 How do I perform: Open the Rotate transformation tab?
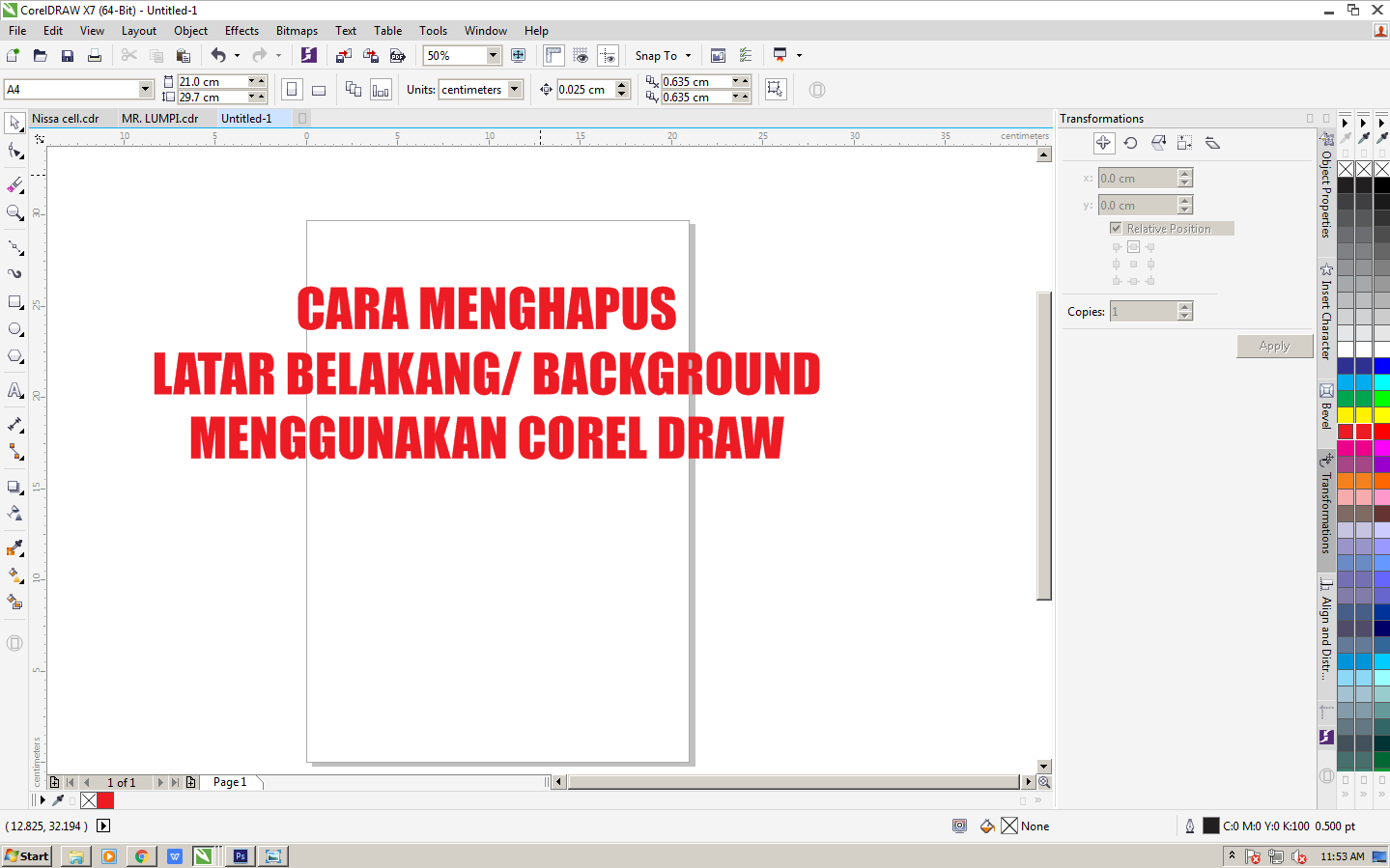click(x=1130, y=143)
